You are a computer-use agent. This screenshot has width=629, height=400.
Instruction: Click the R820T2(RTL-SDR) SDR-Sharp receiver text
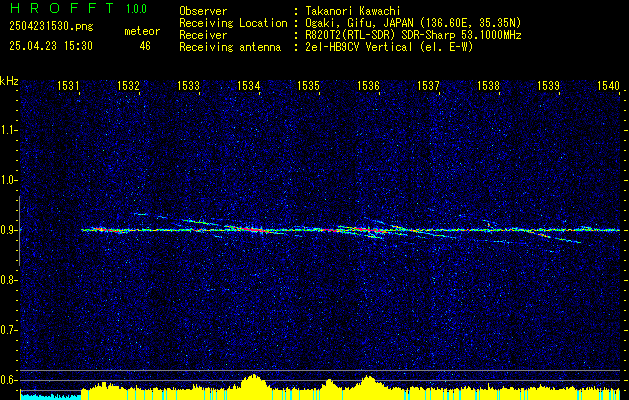pos(413,35)
